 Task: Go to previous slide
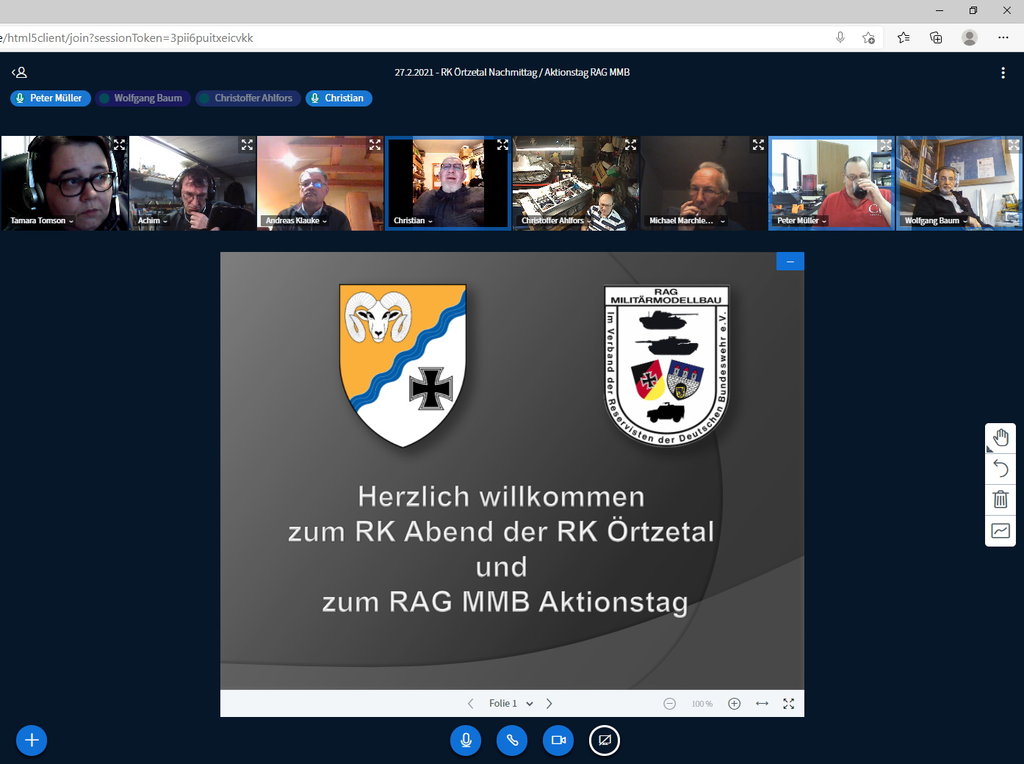click(470, 703)
